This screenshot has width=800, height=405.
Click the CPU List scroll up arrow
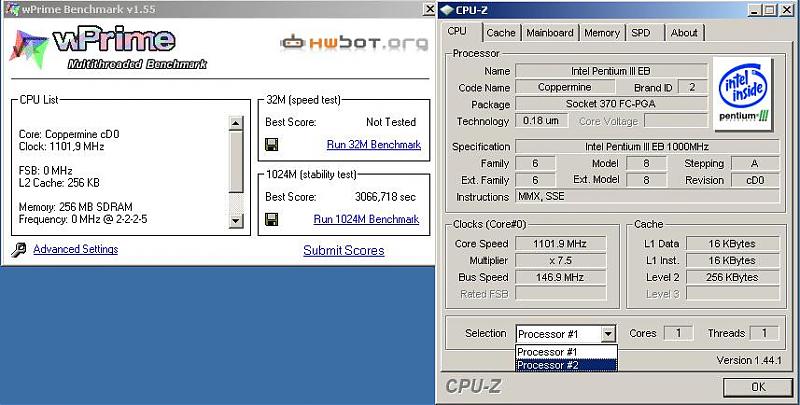pyautogui.click(x=235, y=123)
